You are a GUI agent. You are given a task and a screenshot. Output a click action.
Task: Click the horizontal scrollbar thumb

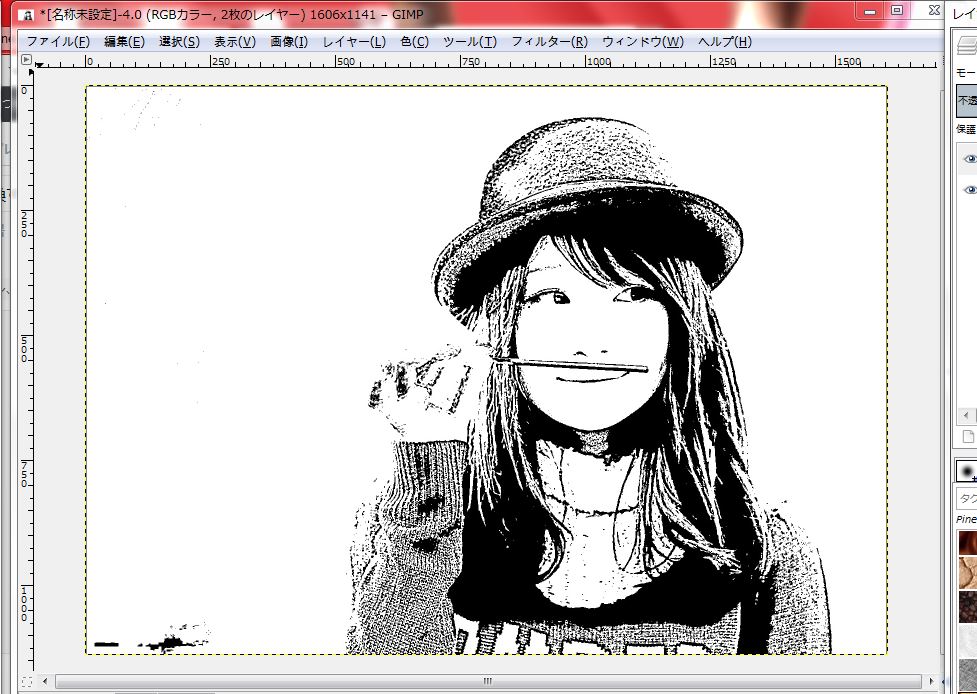coord(488,681)
